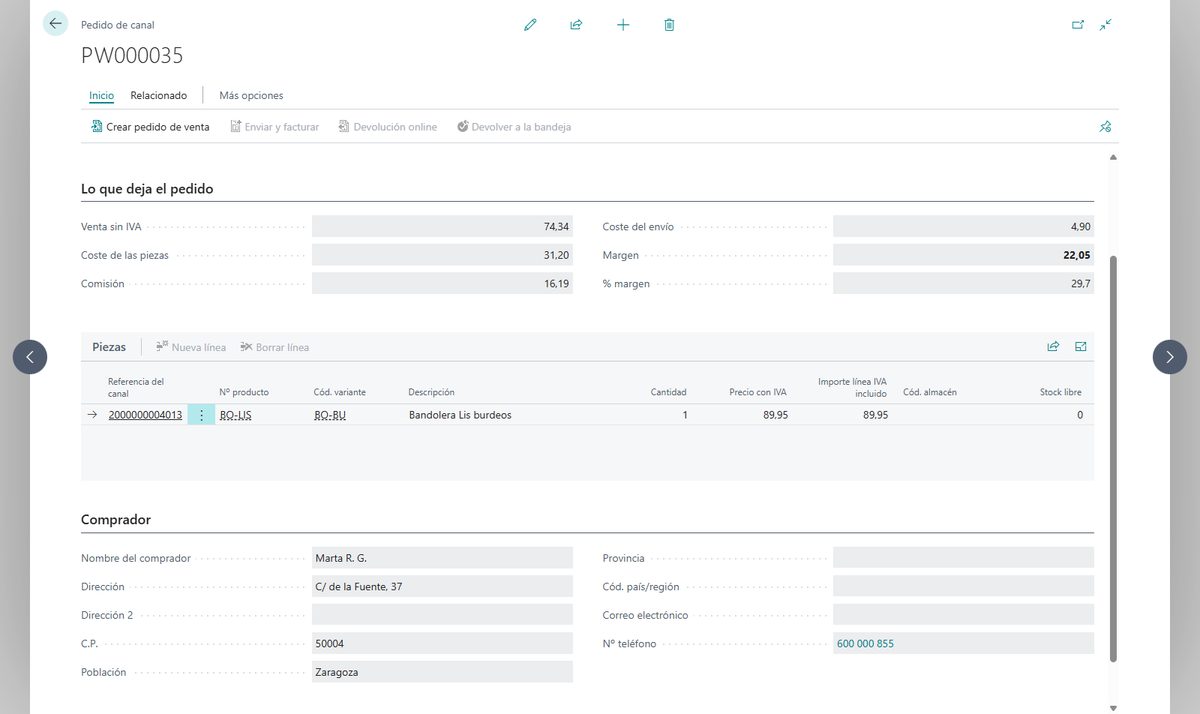This screenshot has height=714, width=1200.
Task: Click the Descripción column header
Action: (431, 392)
